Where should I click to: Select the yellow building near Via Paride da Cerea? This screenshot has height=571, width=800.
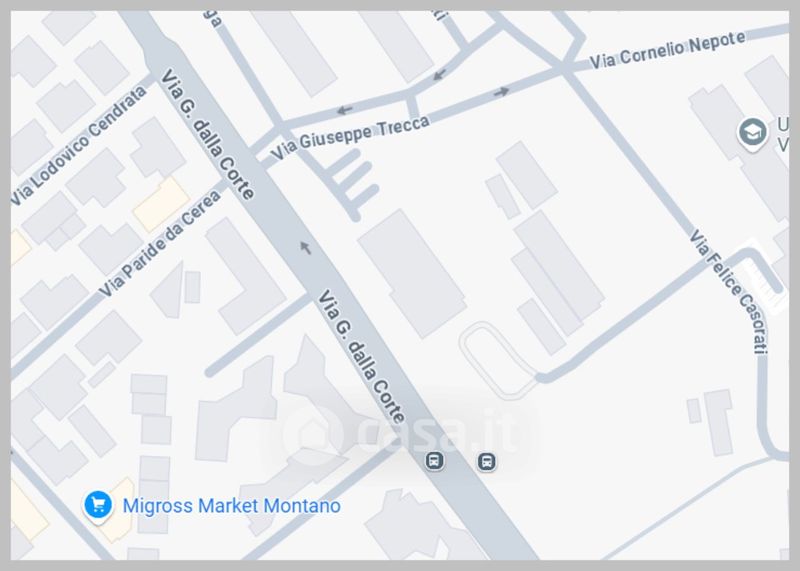[x=162, y=204]
